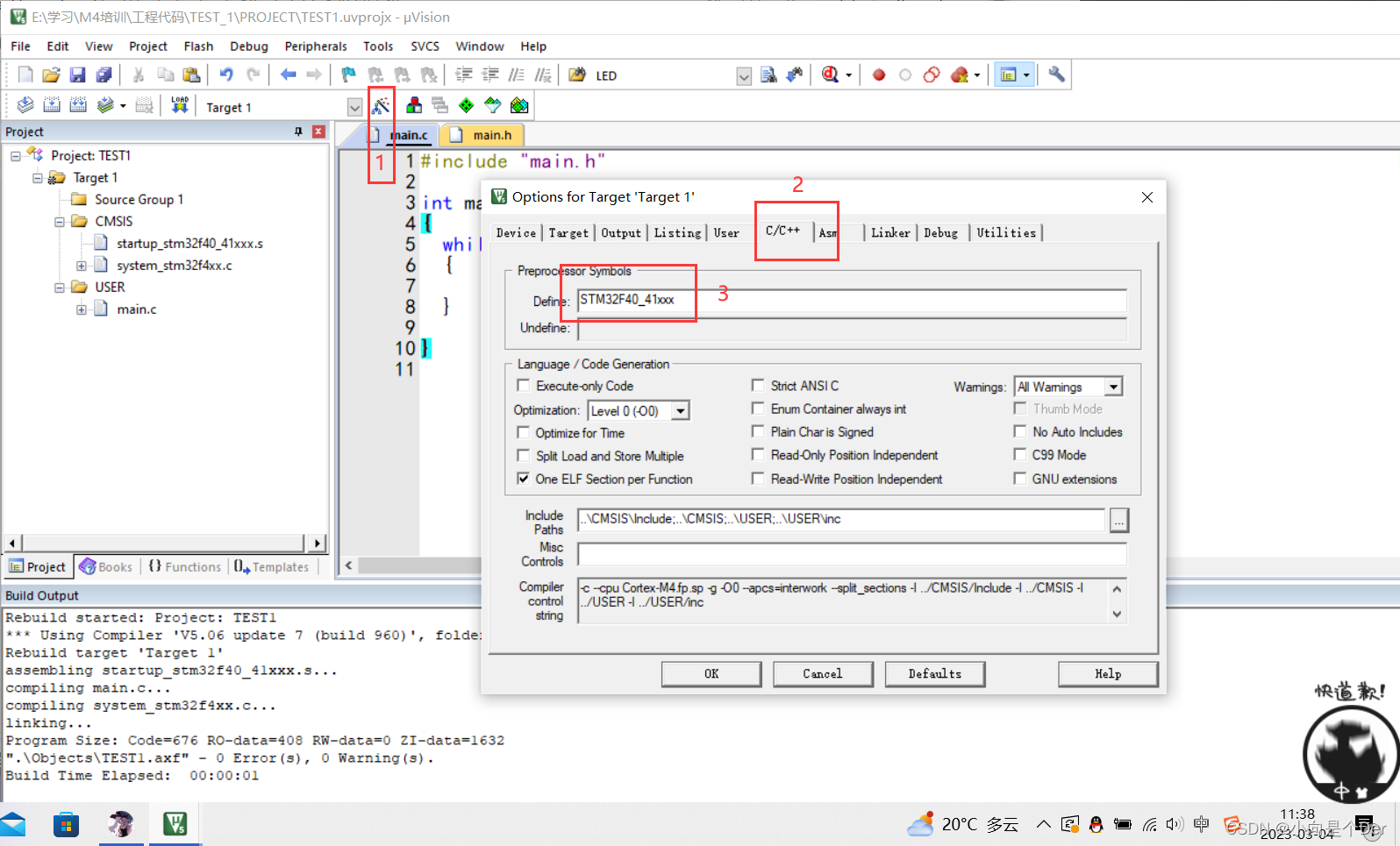Image resolution: width=1400 pixels, height=846 pixels.
Task: Insert a breakpoint with the red dot icon
Action: (879, 75)
